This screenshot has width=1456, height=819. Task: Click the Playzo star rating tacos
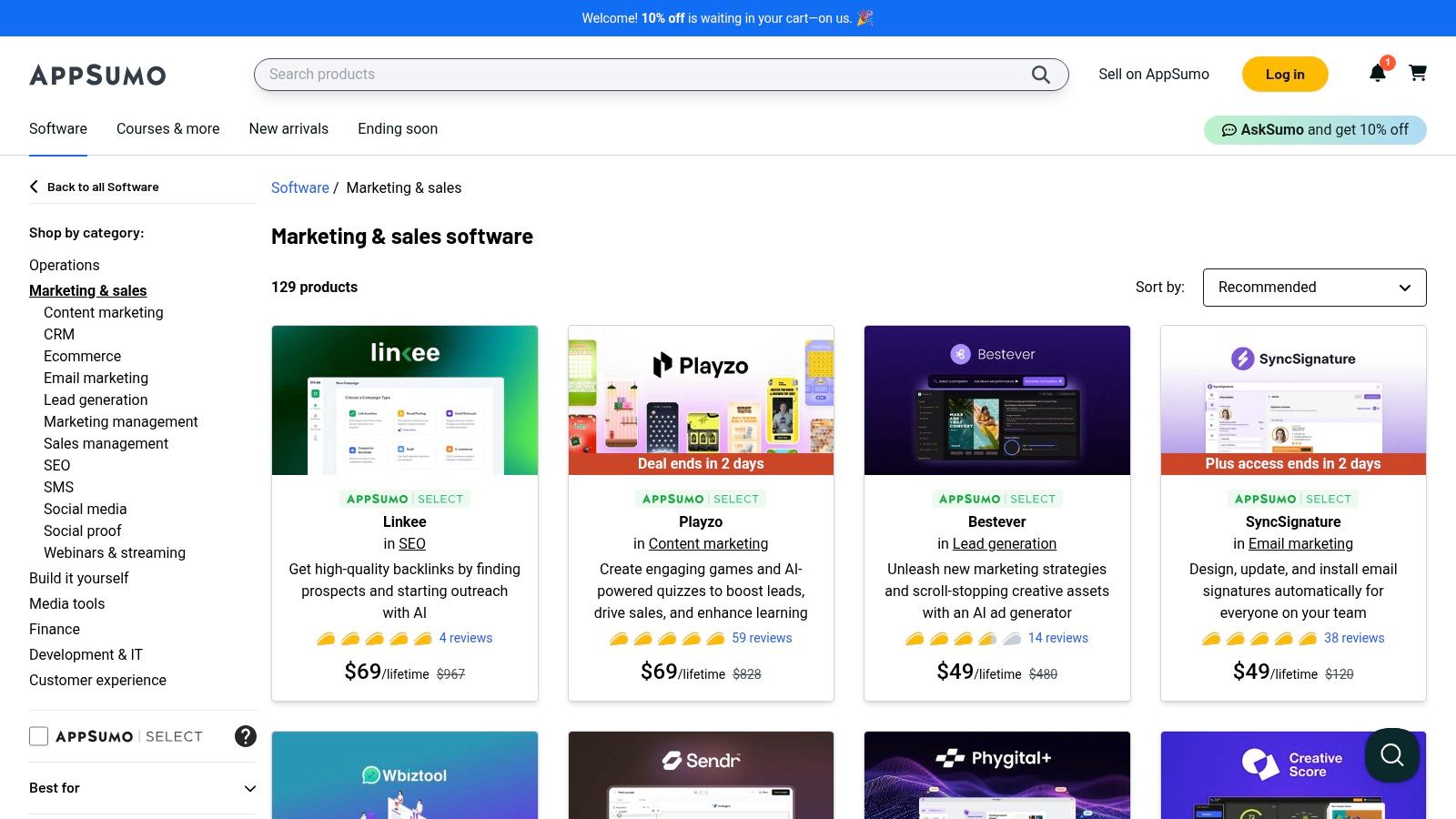pyautogui.click(x=667, y=638)
